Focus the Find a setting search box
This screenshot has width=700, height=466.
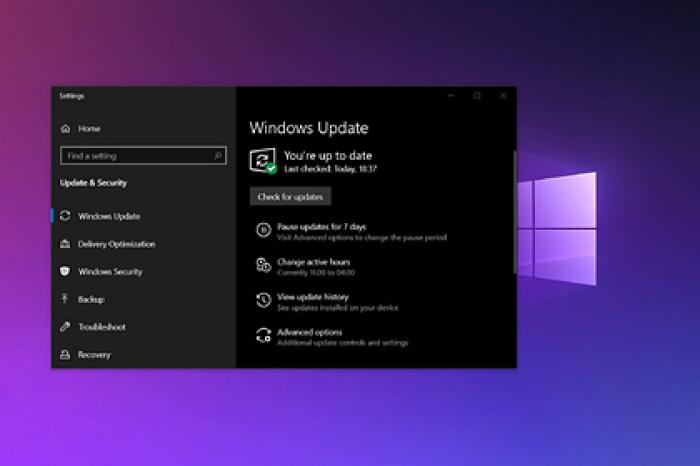pyautogui.click(x=143, y=155)
